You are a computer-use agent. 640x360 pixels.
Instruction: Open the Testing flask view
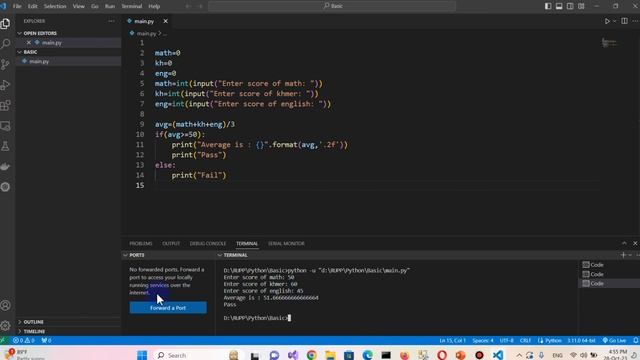point(6,146)
